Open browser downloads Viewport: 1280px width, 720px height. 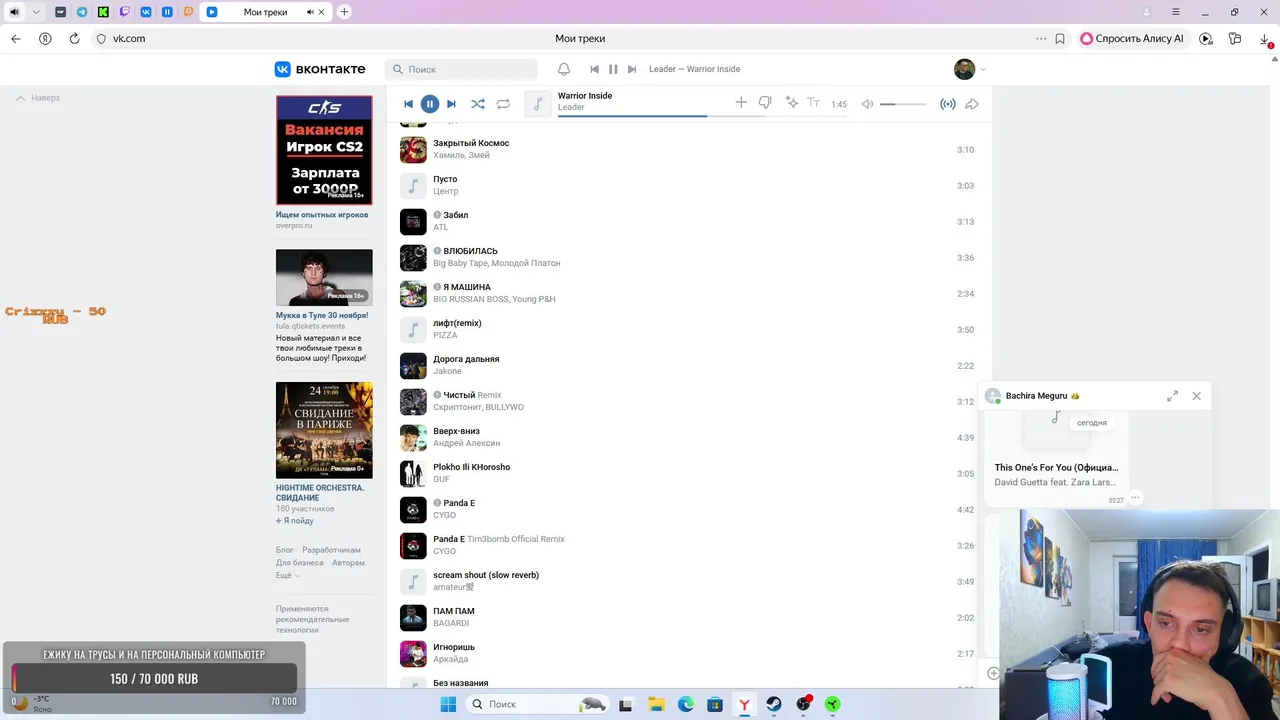1265,38
